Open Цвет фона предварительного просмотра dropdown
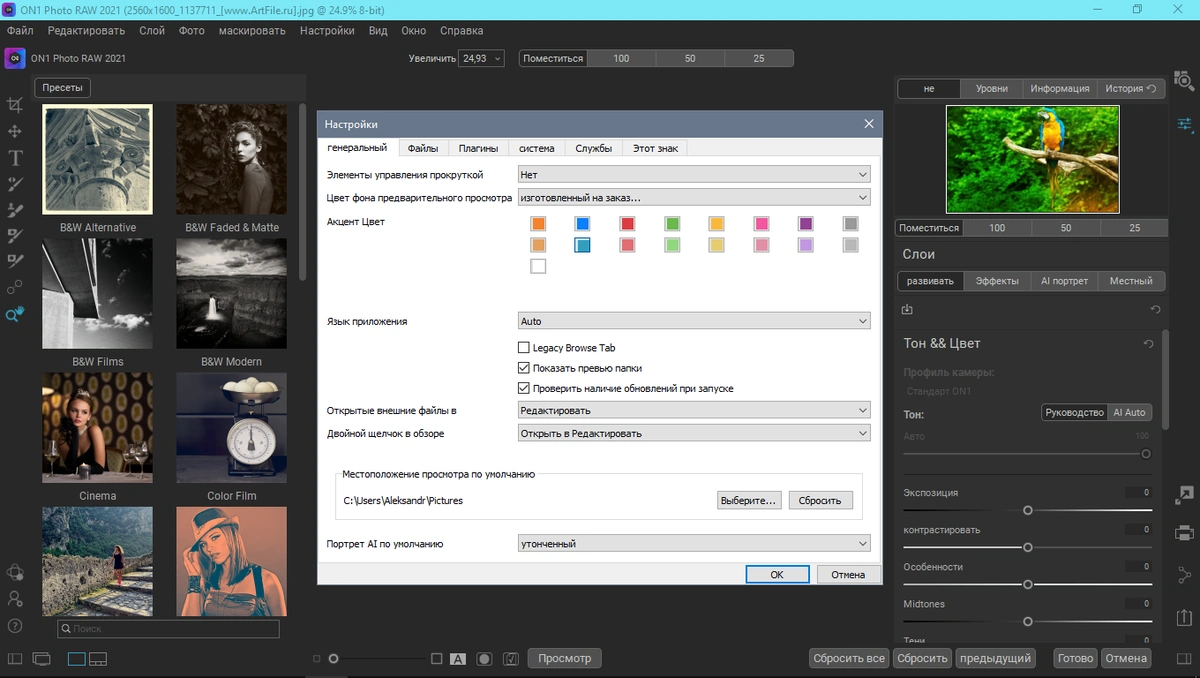1200x678 pixels. [694, 198]
